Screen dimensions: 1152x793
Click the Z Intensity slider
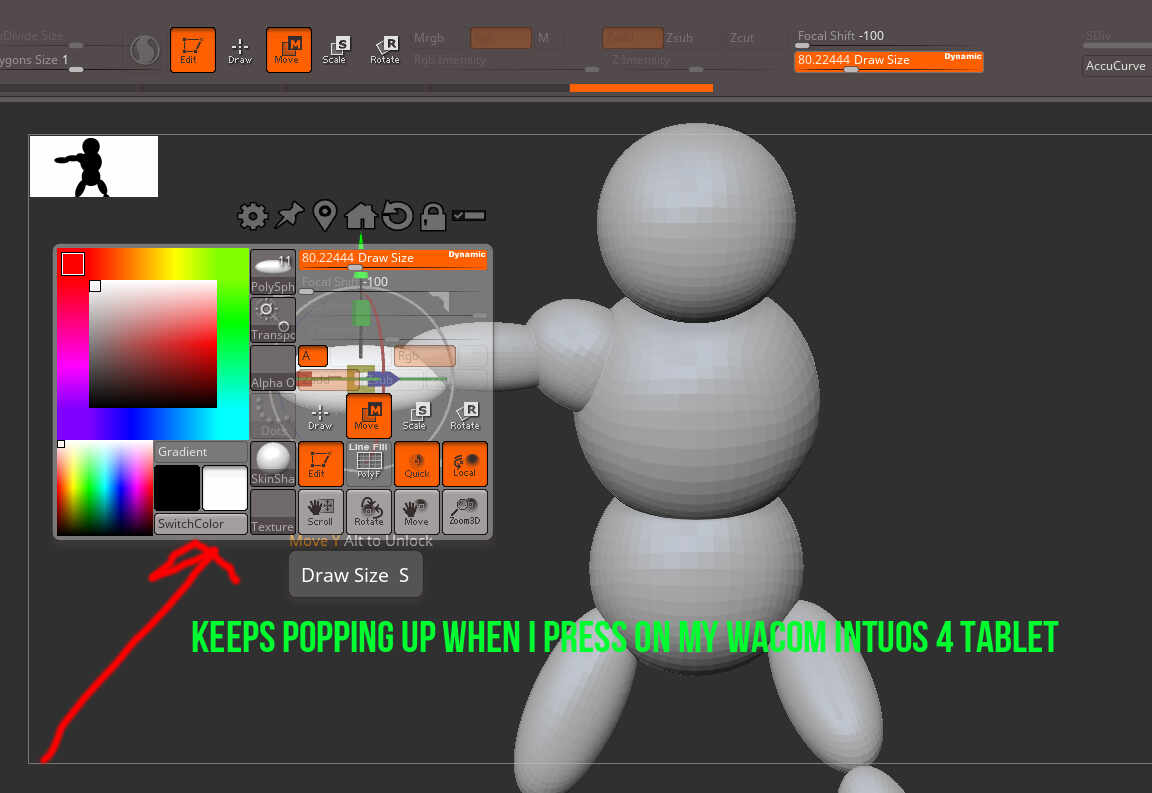pos(693,62)
